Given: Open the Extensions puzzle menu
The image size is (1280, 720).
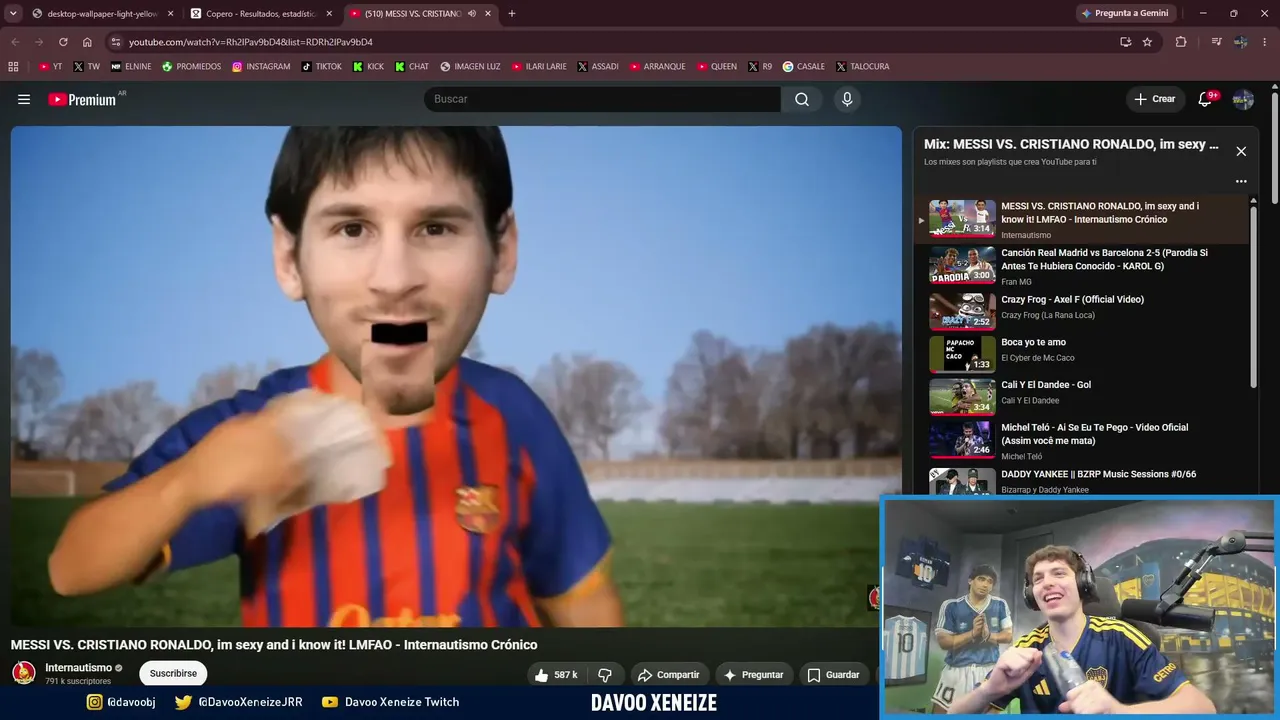Looking at the screenshot, I should (x=1181, y=42).
